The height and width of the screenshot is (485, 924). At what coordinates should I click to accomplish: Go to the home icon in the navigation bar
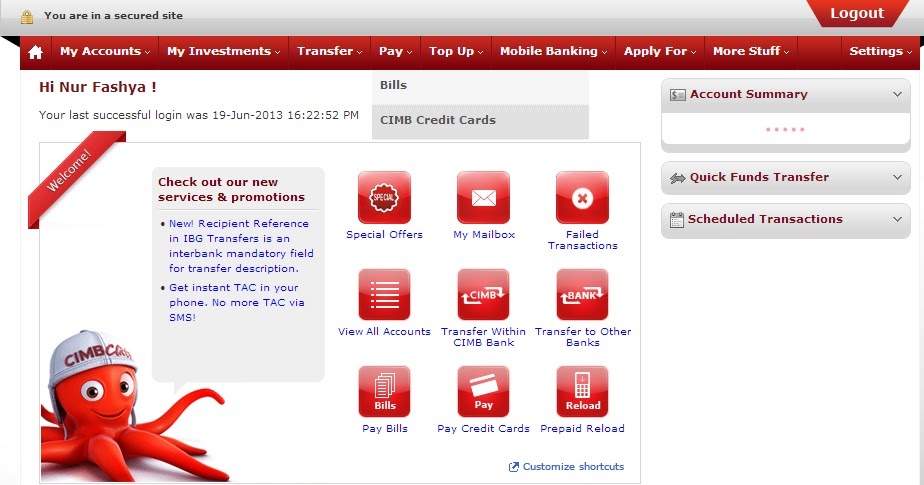pyautogui.click(x=35, y=52)
